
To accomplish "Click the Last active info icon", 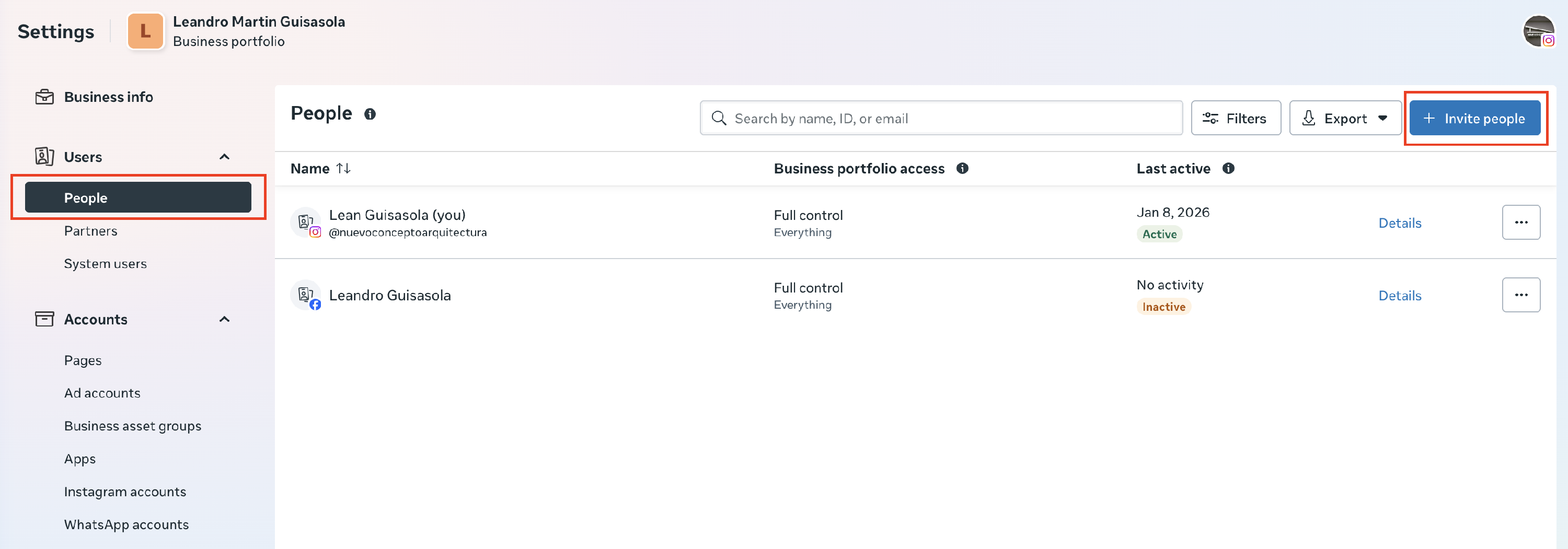I will 1228,169.
